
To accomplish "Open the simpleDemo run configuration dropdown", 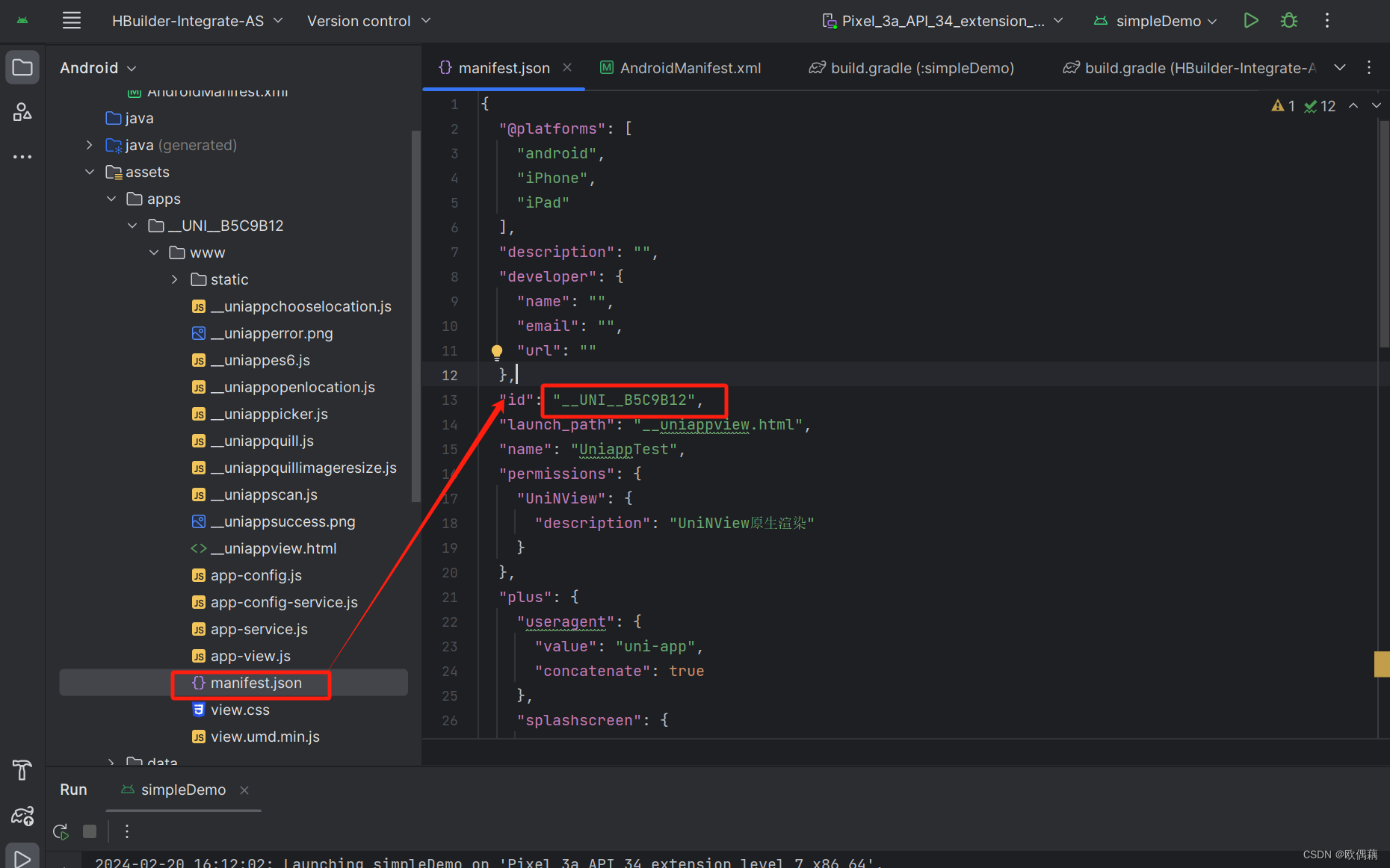I will (1156, 21).
